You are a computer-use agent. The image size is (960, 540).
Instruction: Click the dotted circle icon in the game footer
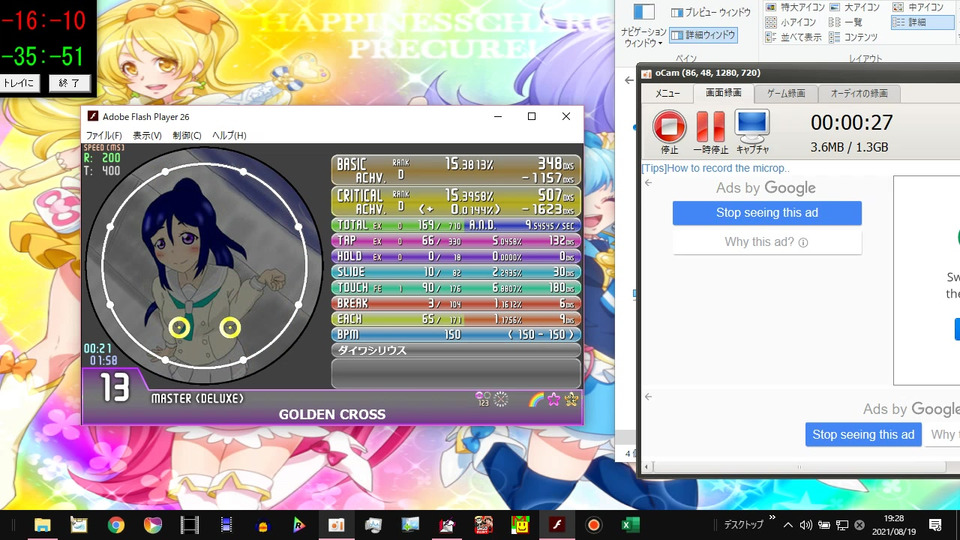[501, 400]
